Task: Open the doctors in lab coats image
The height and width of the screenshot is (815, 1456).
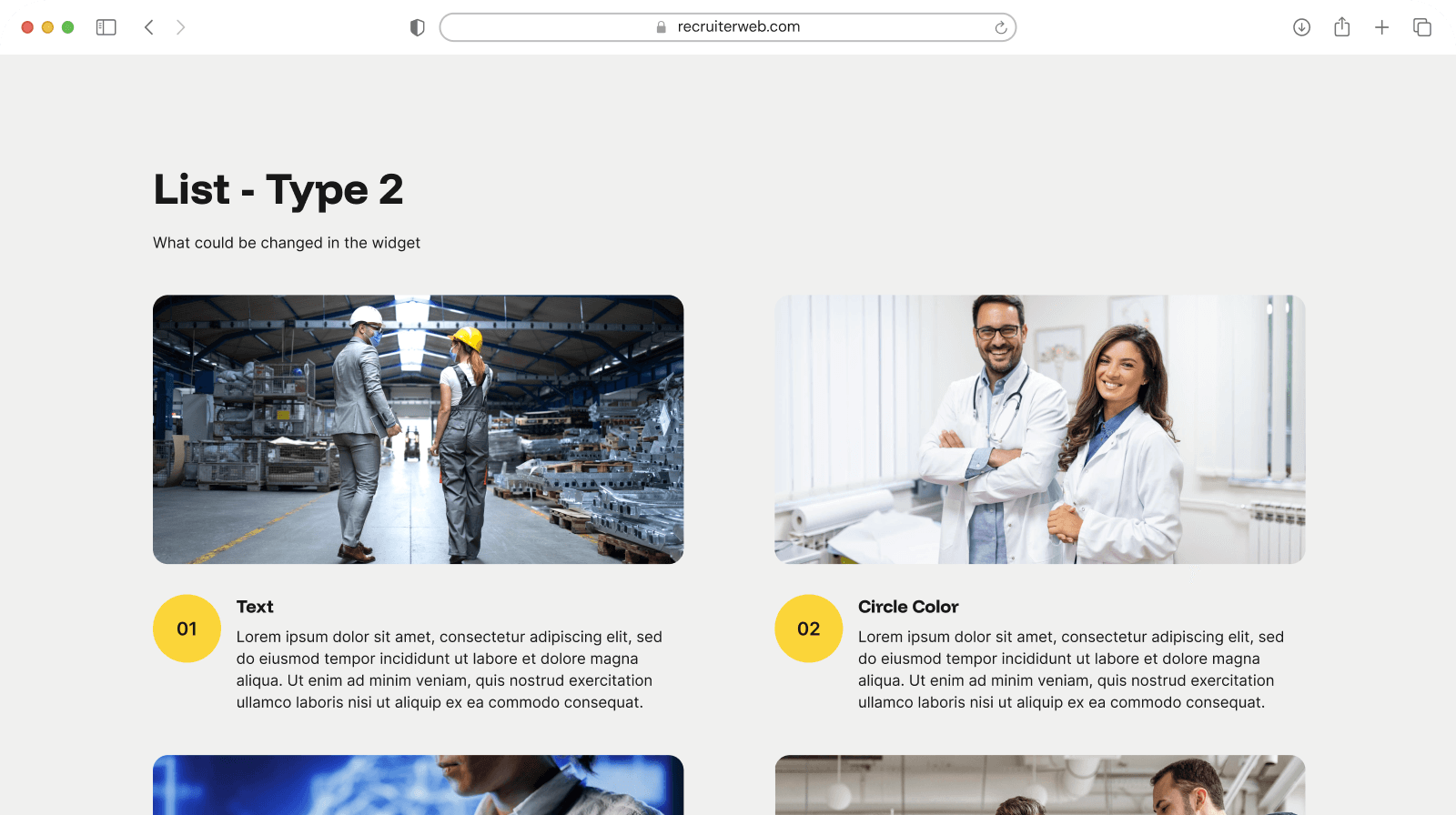Action: click(1039, 429)
